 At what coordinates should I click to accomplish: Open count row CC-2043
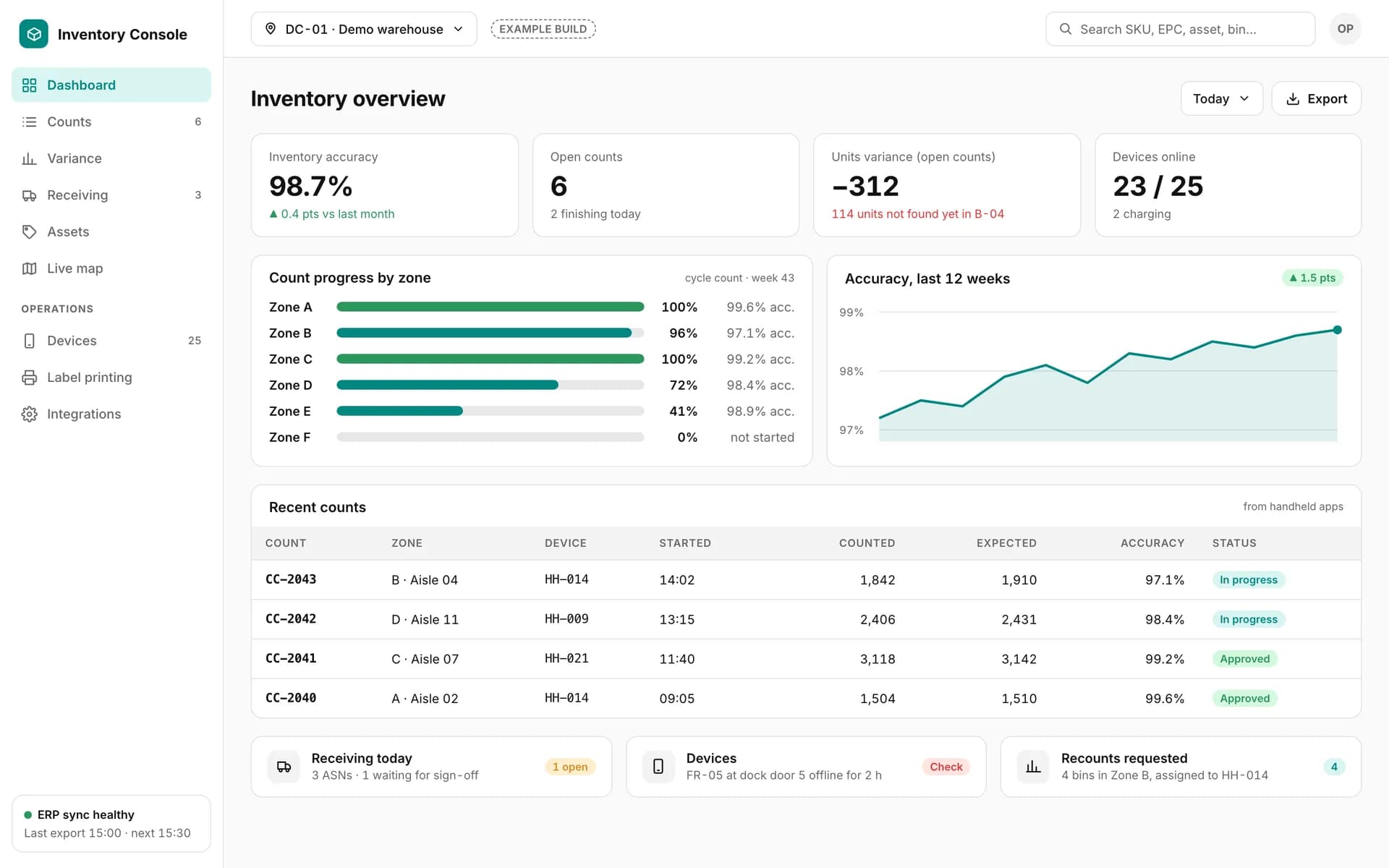806,580
